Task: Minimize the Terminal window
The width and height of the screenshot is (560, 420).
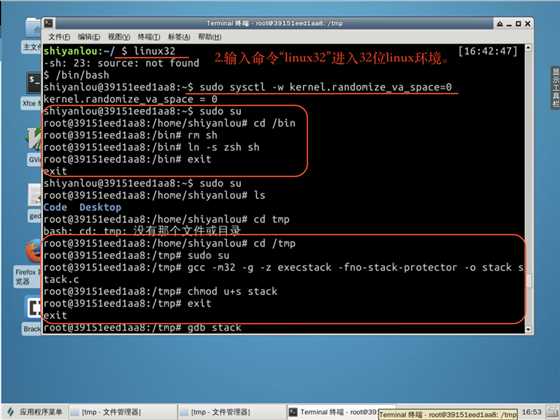Action: [509, 25]
